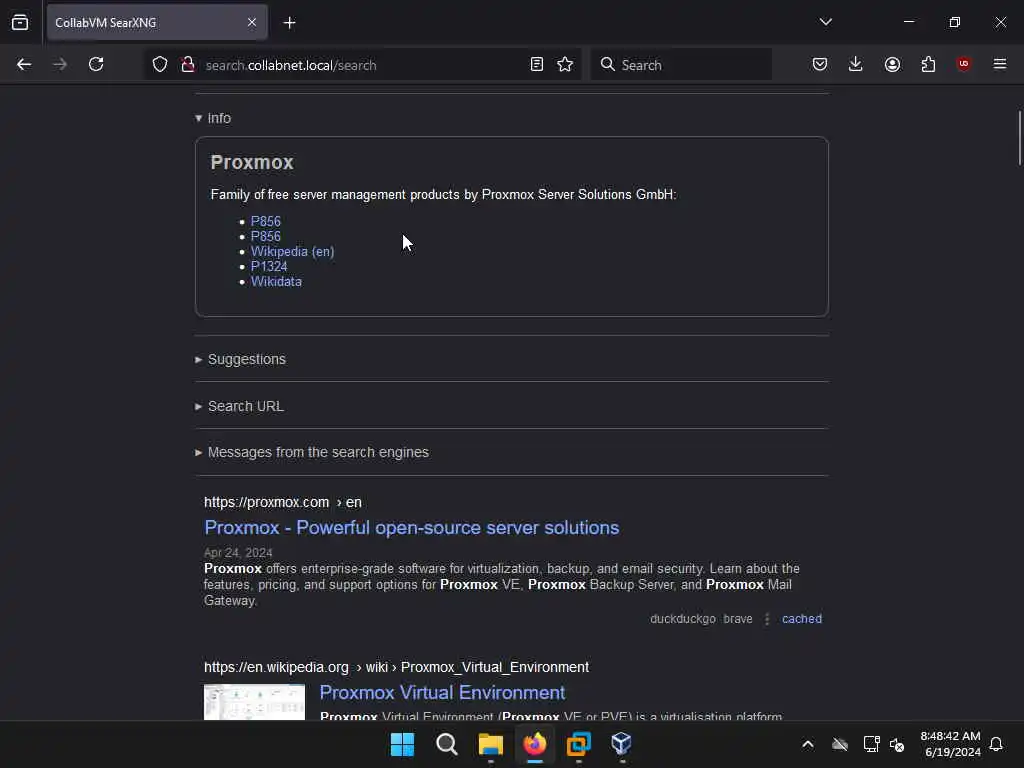Open tracking protection shield icon
1024x768 pixels.
tap(160, 64)
